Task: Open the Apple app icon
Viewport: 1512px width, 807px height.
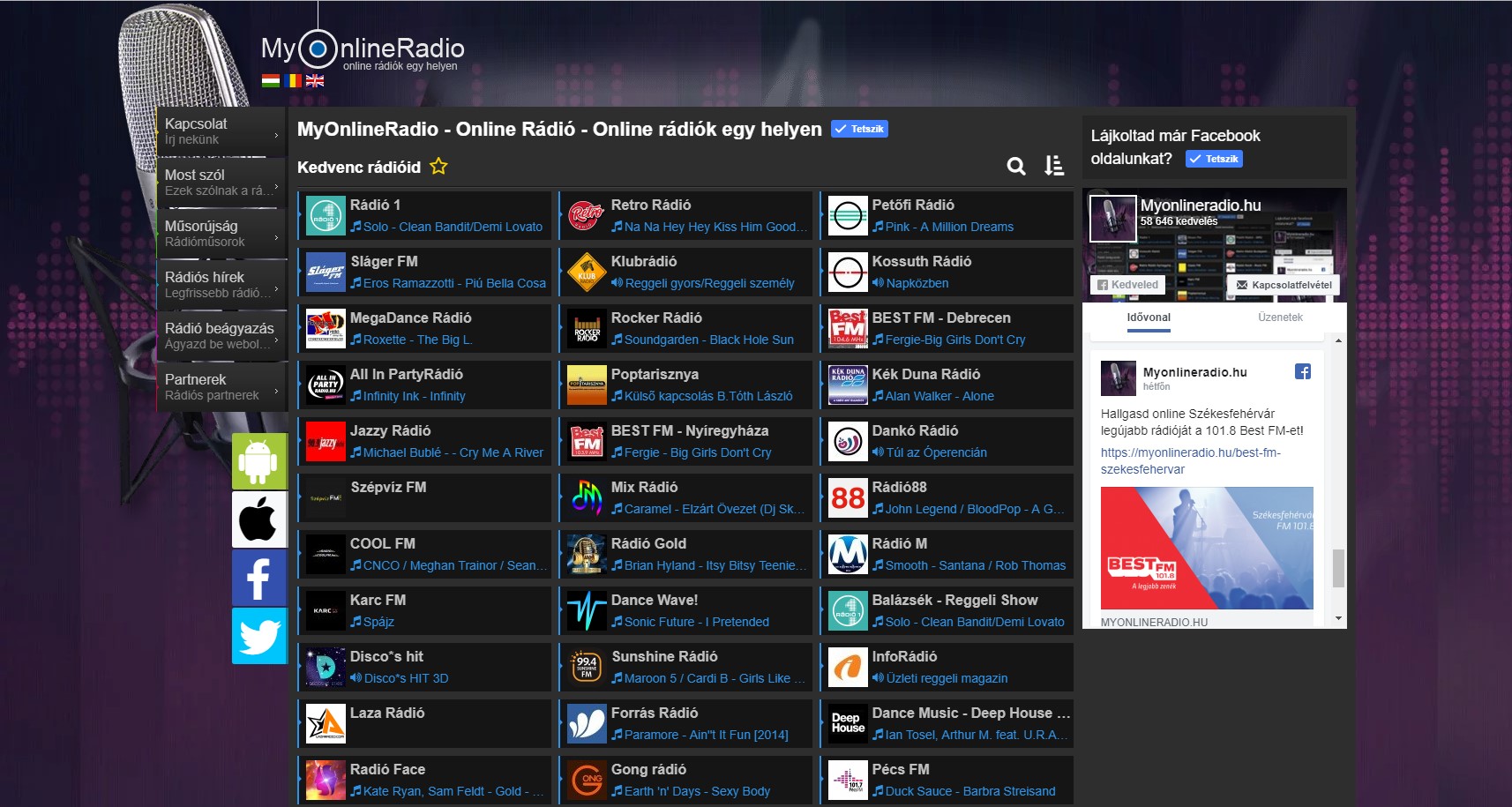Action: point(259,519)
